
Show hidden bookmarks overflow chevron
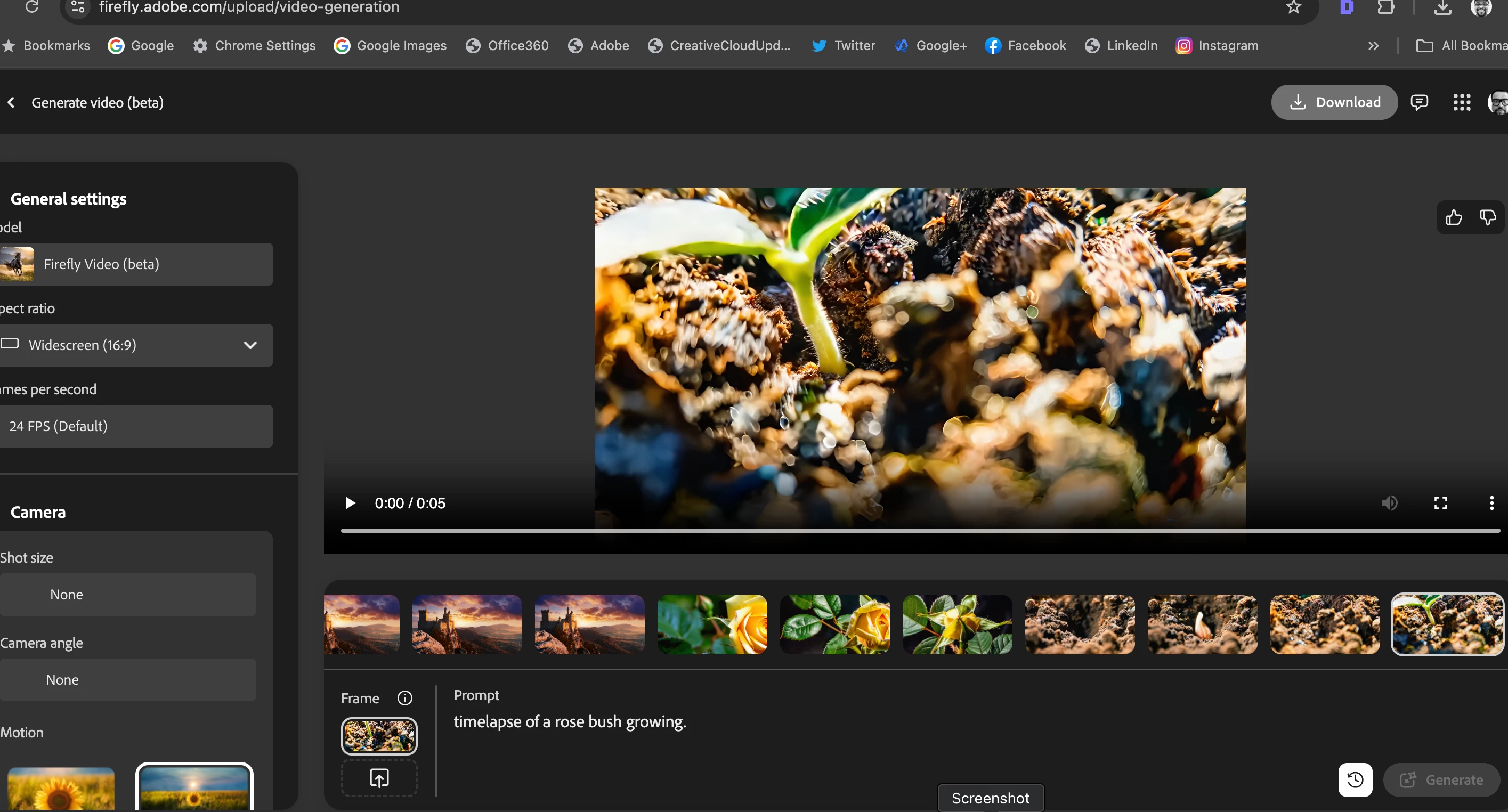tap(1373, 46)
